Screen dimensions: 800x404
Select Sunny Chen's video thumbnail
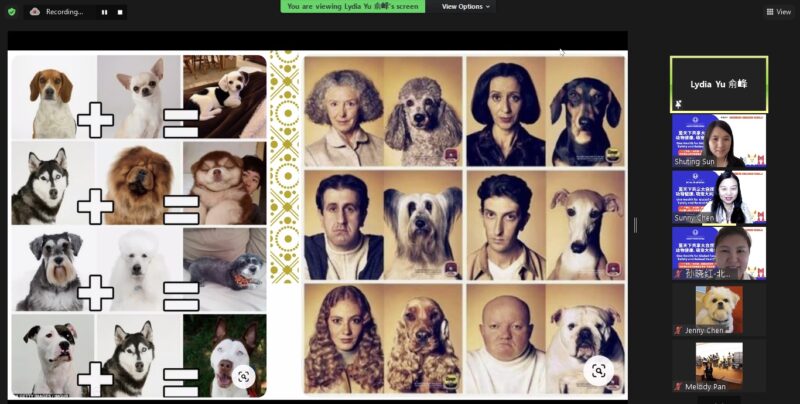(719, 197)
